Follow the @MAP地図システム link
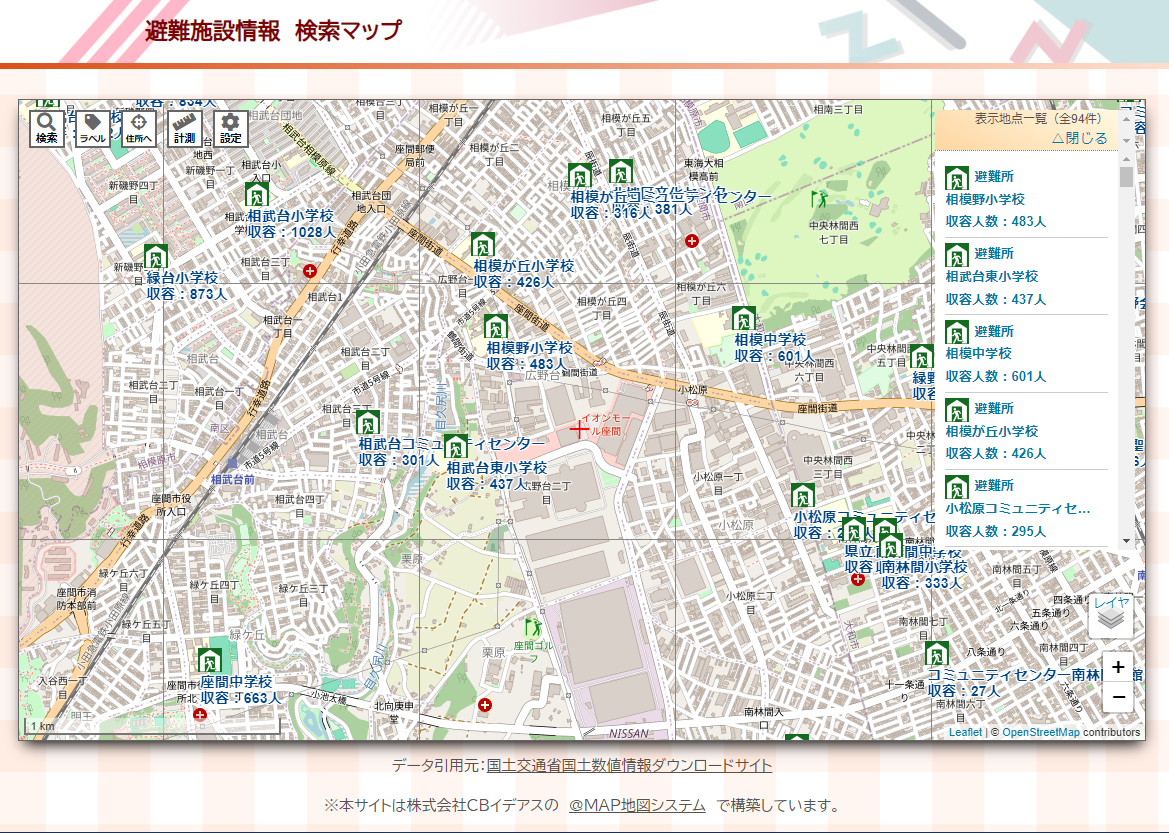 [637, 805]
